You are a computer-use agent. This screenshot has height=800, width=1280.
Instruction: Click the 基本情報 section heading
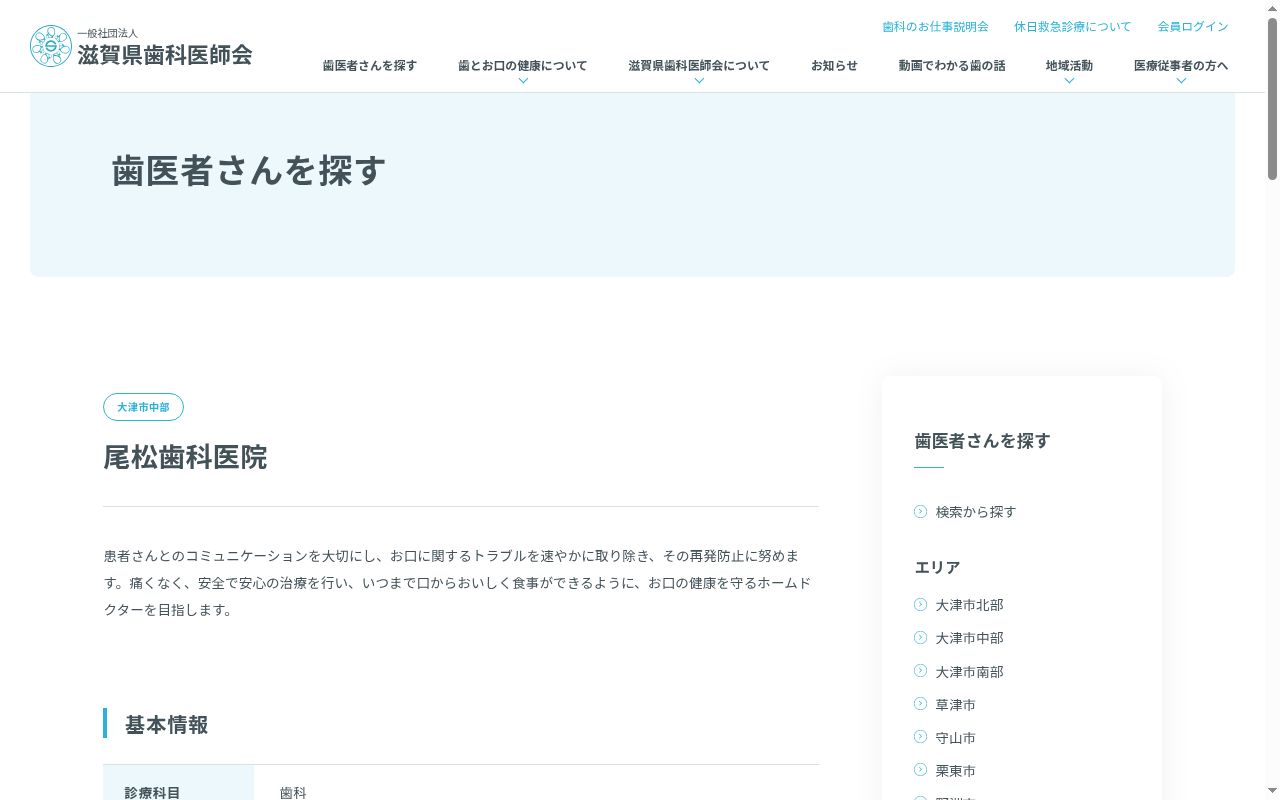point(166,724)
